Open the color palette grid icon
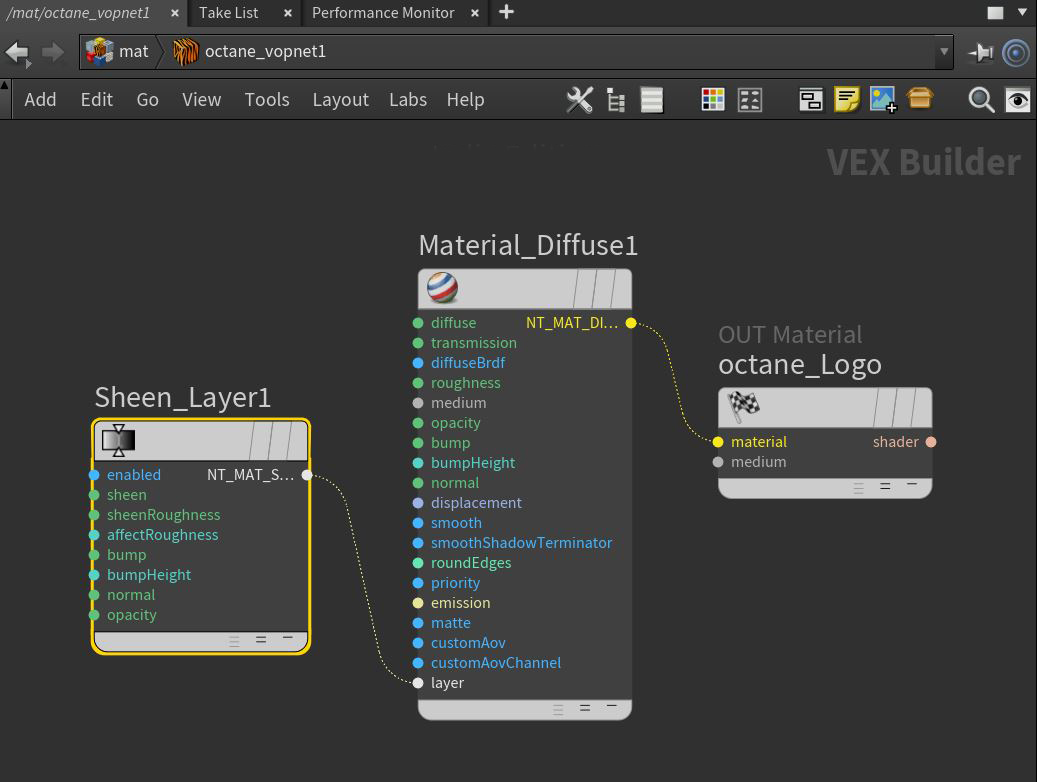This screenshot has height=782, width=1037. click(713, 100)
